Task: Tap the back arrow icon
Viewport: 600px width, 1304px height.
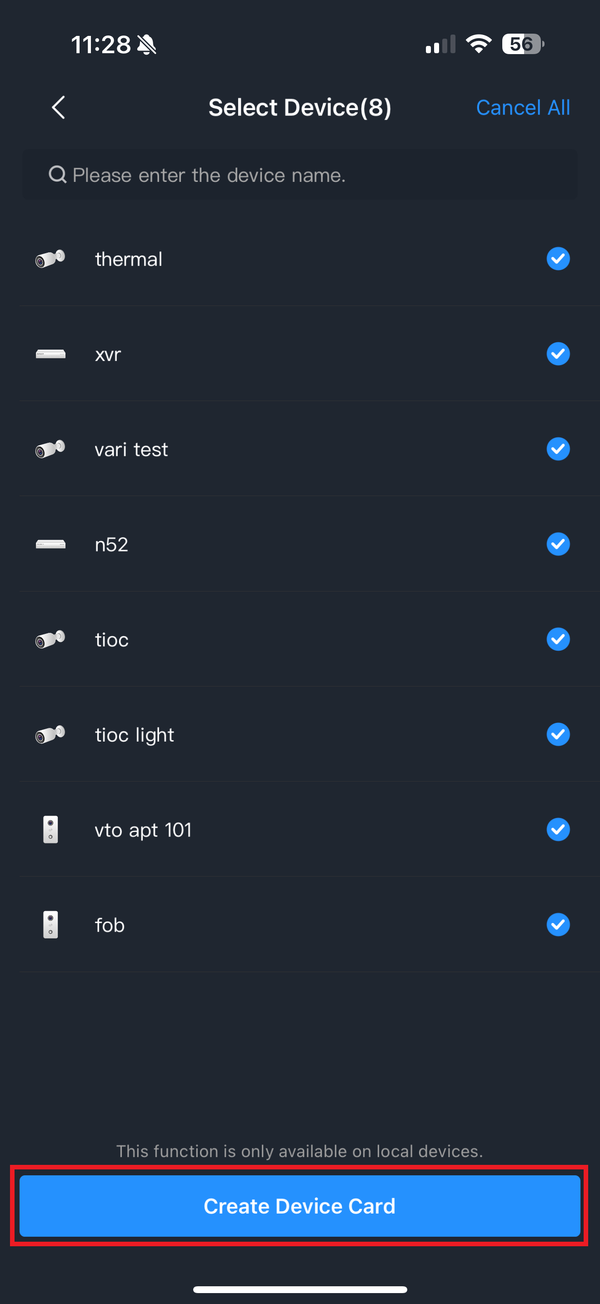Action: click(x=58, y=108)
